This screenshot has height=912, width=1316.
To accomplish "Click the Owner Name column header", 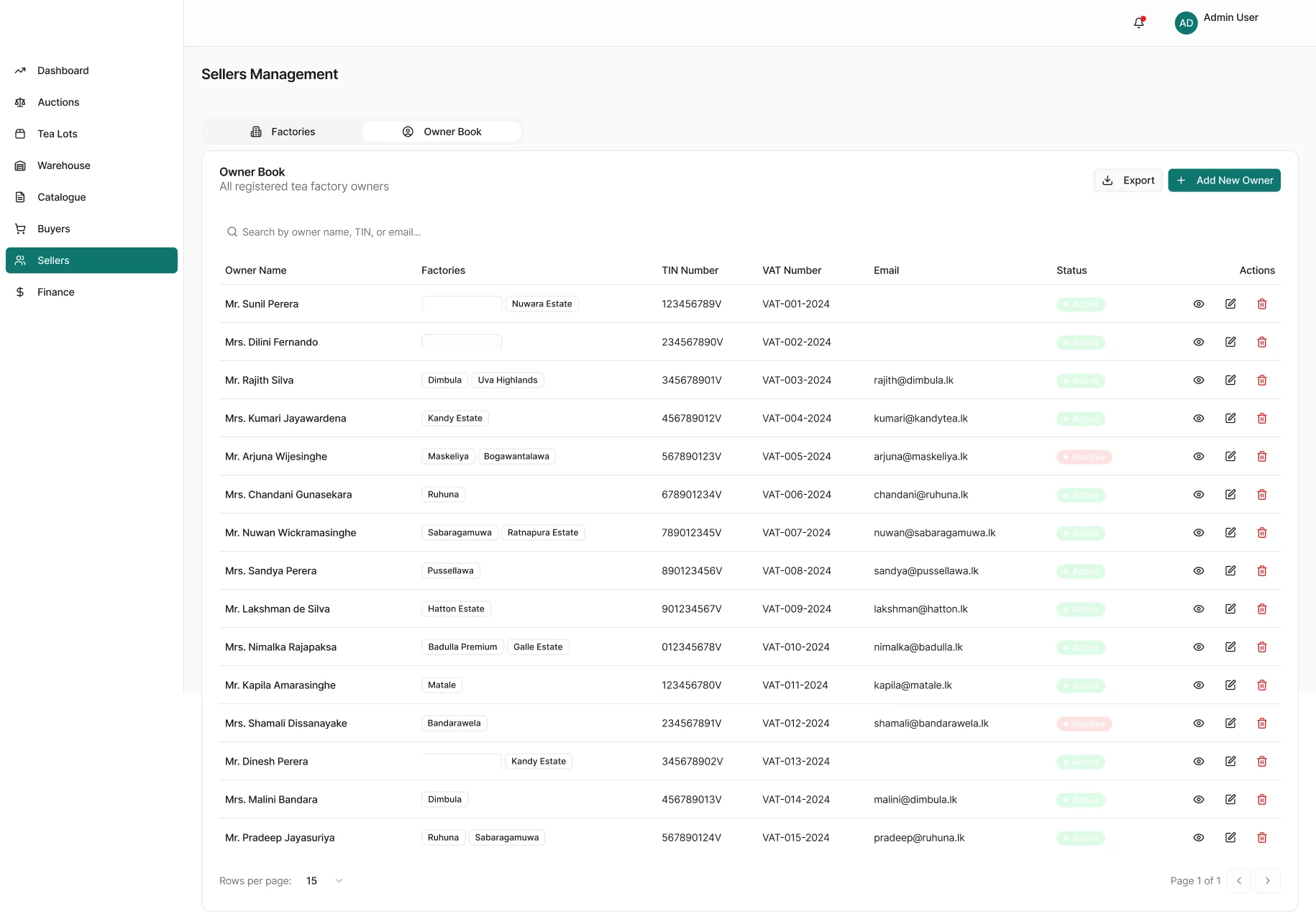I will click(256, 270).
